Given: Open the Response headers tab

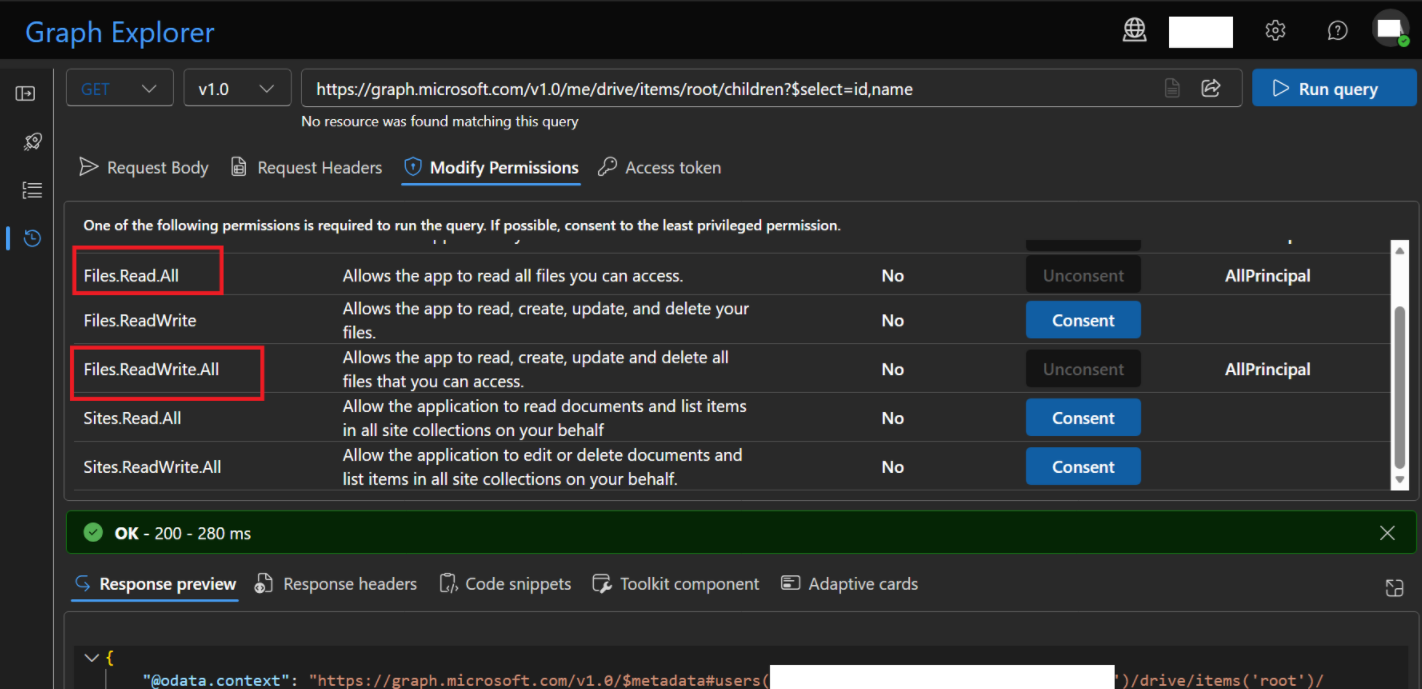Looking at the screenshot, I should 336,584.
